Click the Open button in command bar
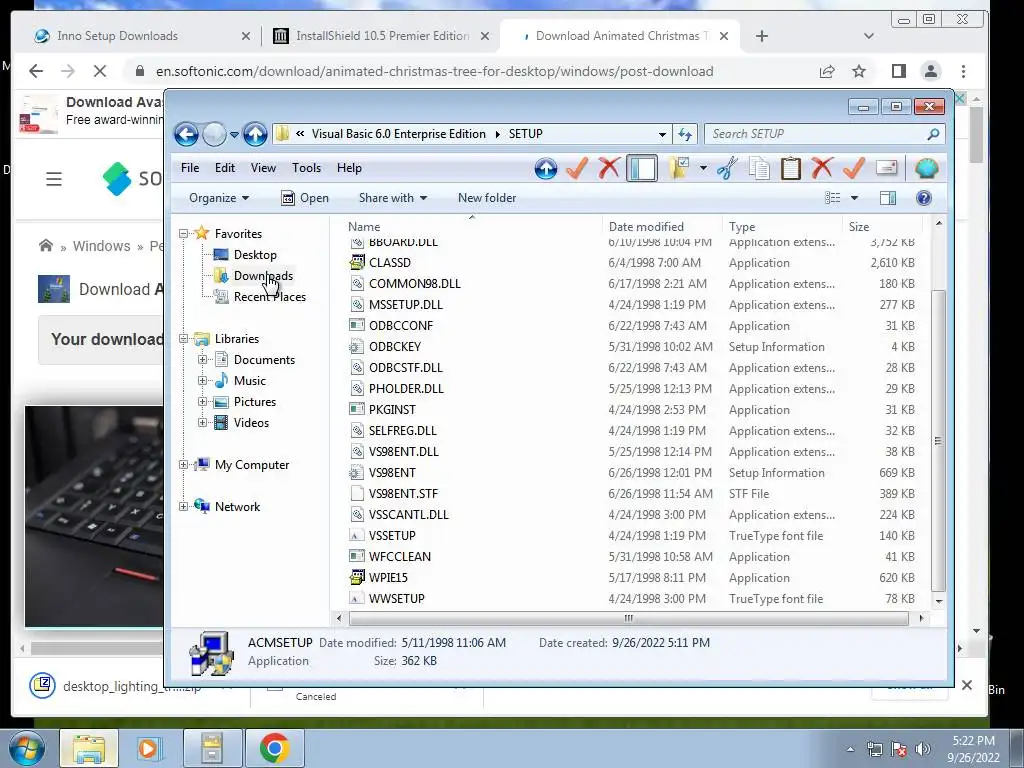Screen dimensions: 1024x768 [305, 198]
